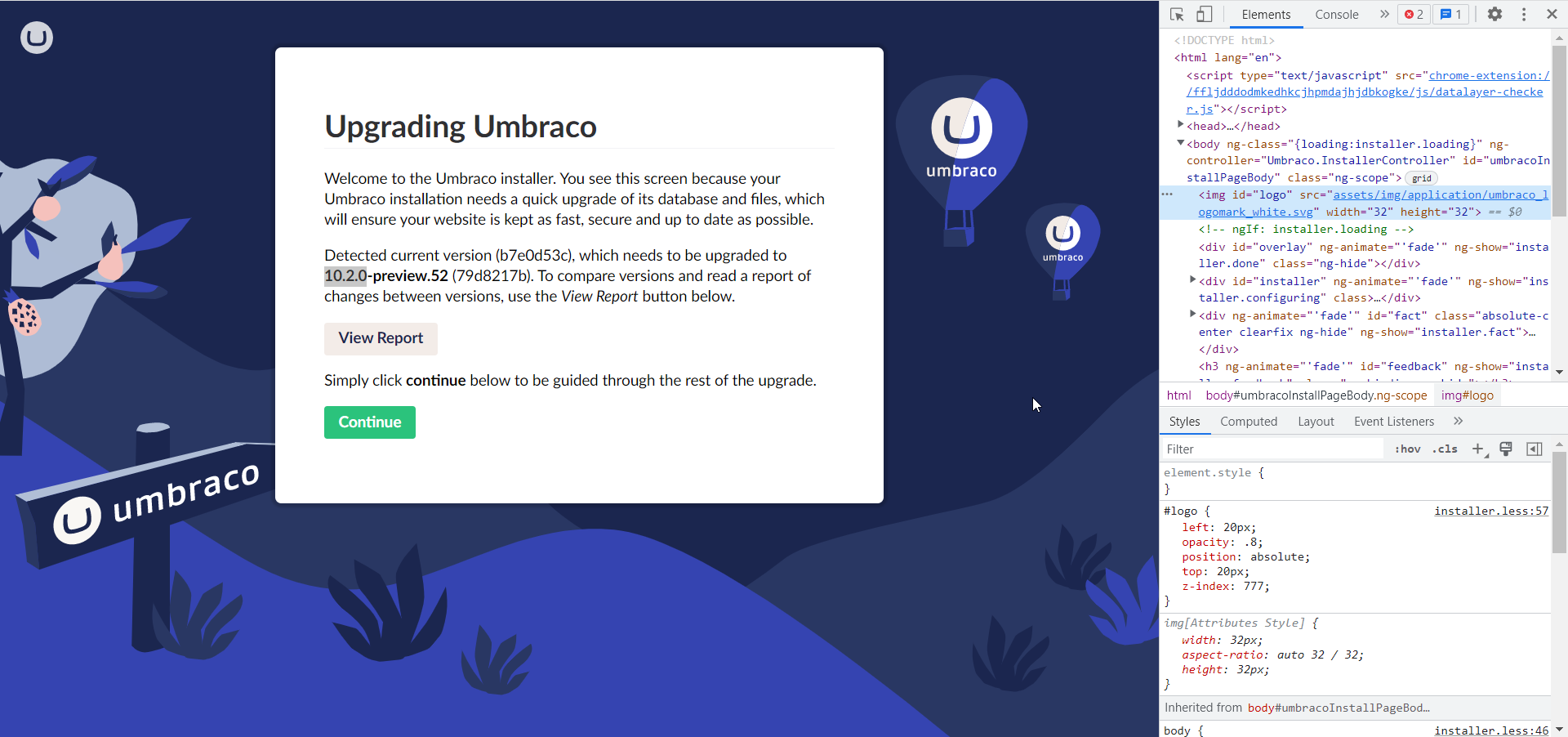Toggle rendering emulations page icon in Styles

(1506, 449)
